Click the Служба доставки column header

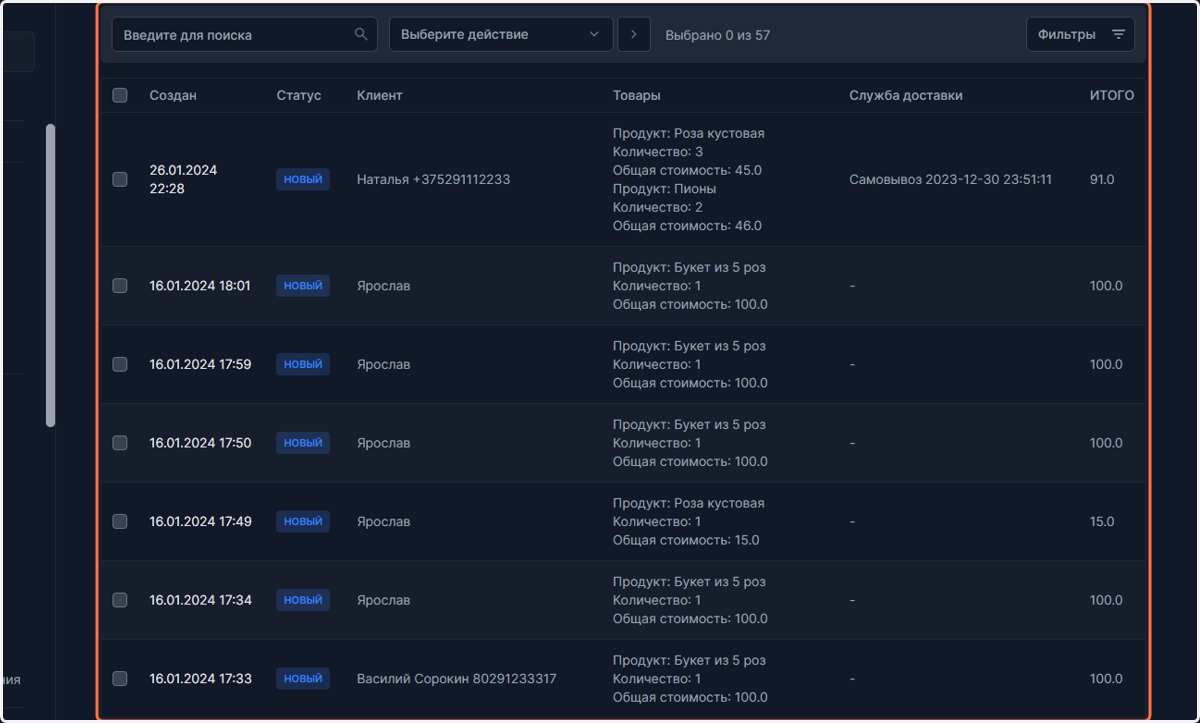pyautogui.click(x=906, y=95)
